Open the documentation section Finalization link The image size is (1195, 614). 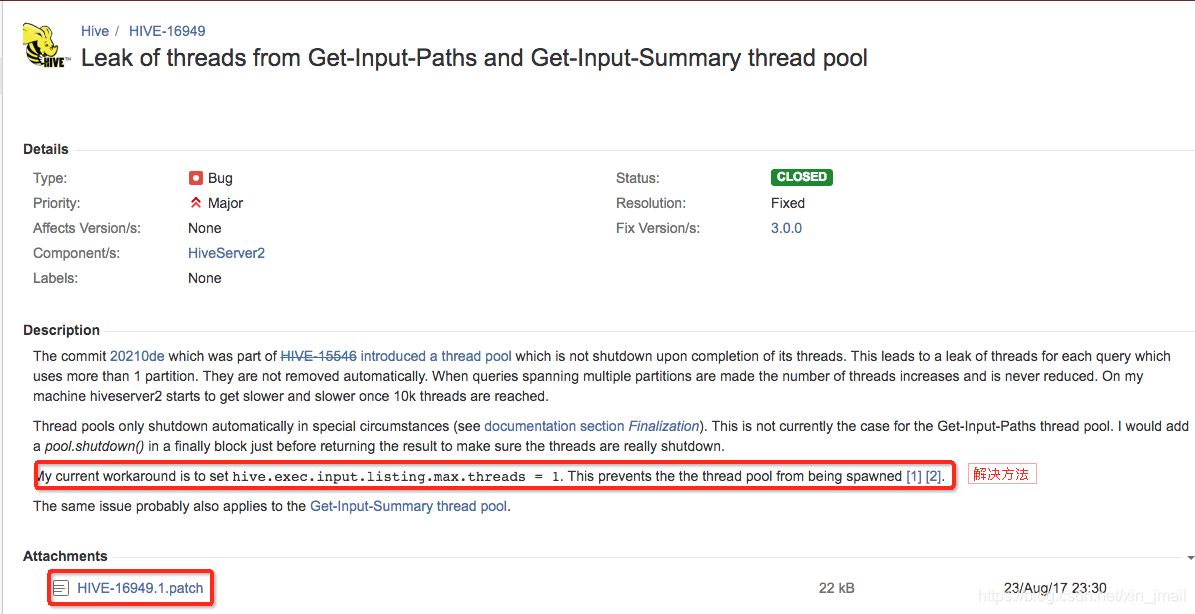[592, 426]
